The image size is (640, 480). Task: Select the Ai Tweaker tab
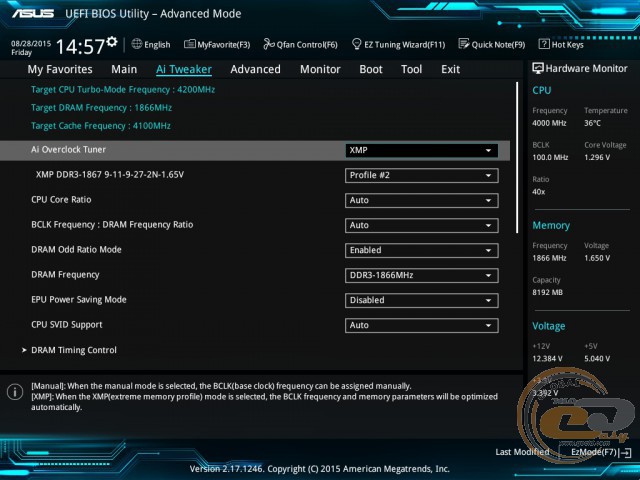point(184,69)
